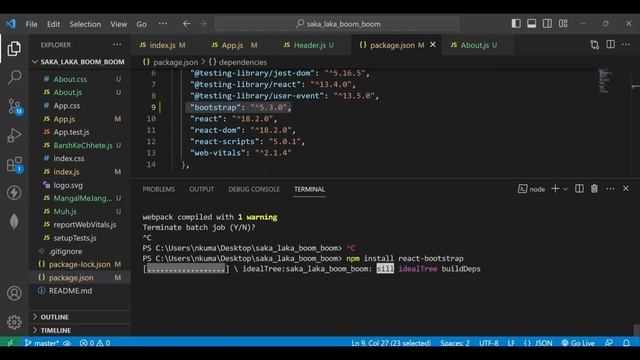The height and width of the screenshot is (360, 640).
Task: Open errors and warnings count in status bar
Action: coord(95,343)
